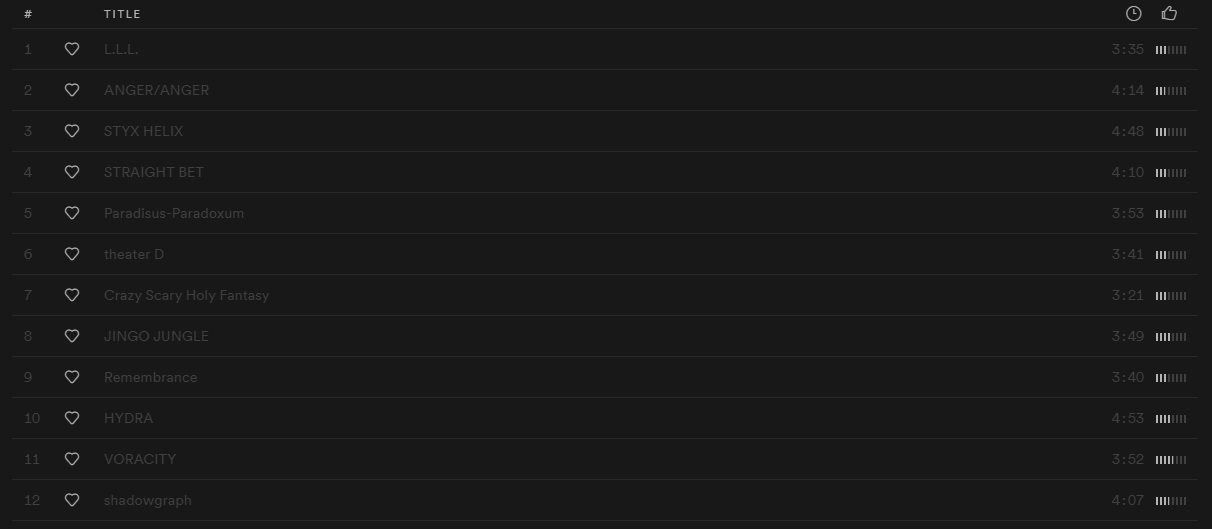Click the heart next to STRAIGHT BET

pos(72,172)
